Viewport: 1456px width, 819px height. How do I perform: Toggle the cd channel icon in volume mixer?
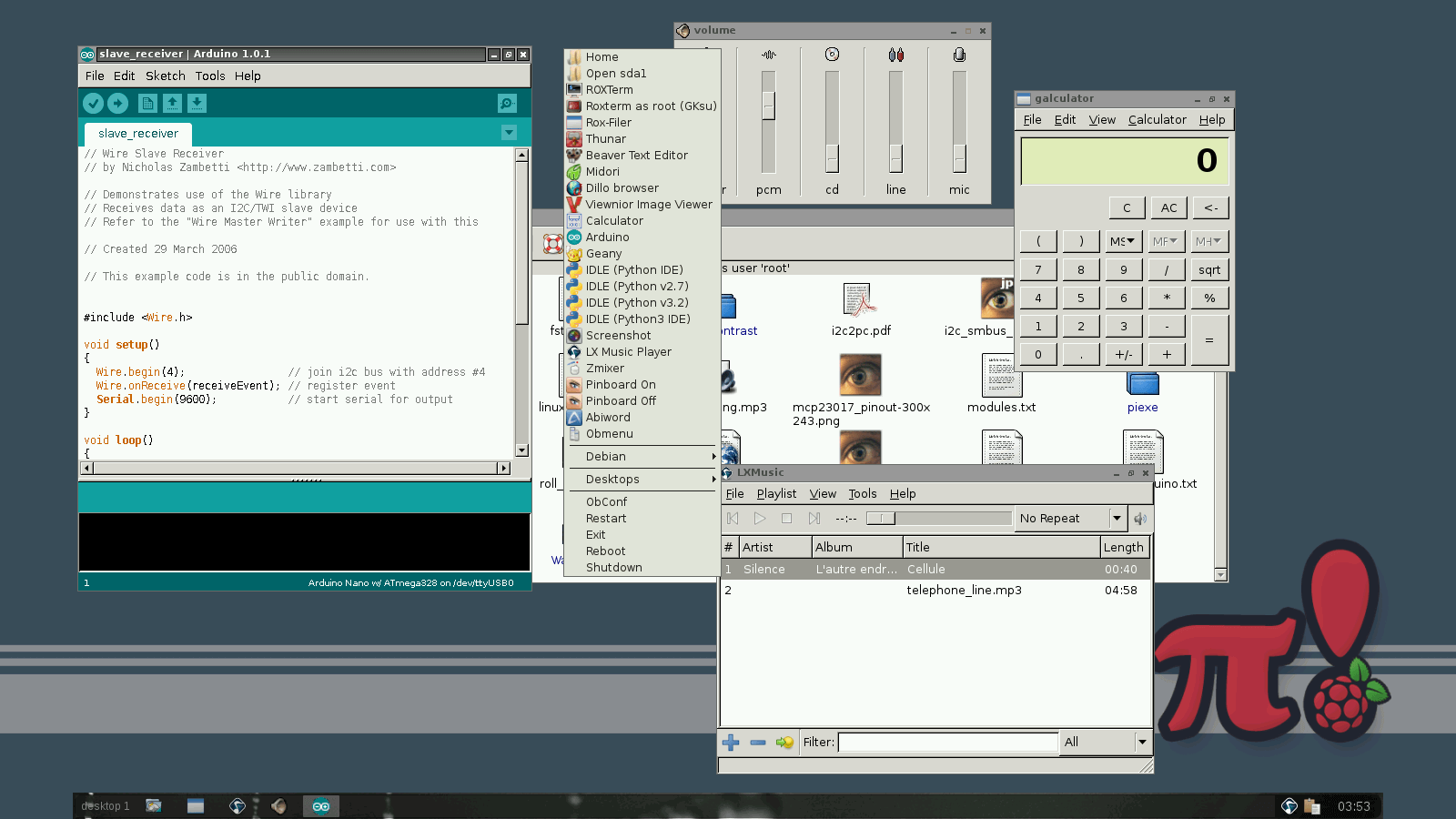click(832, 56)
